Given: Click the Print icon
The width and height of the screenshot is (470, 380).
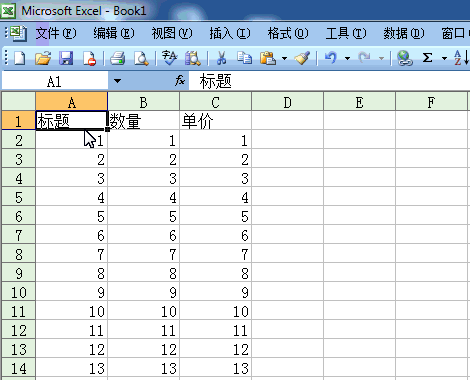Looking at the screenshot, I should pos(117,58).
